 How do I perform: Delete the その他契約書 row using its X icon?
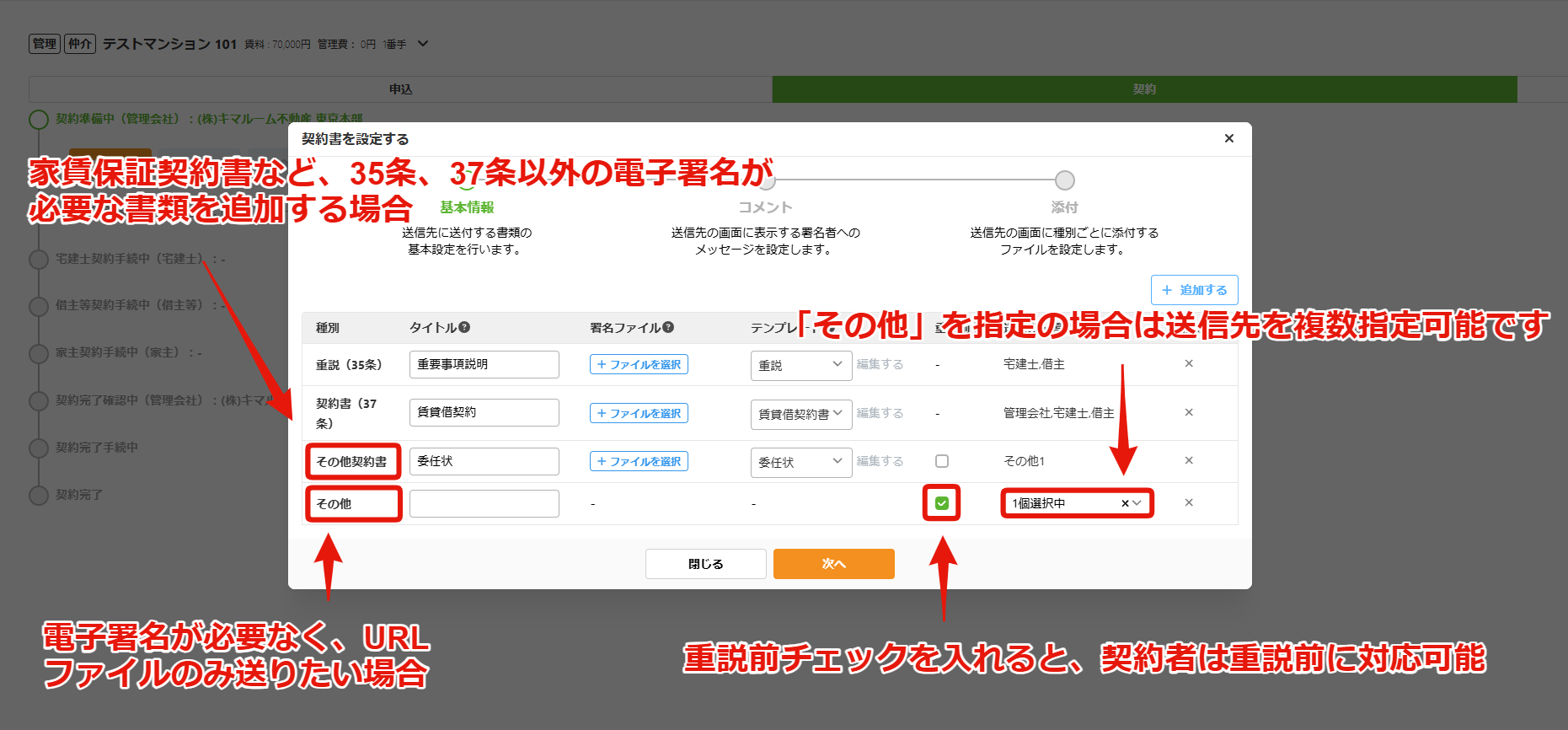tap(1189, 460)
